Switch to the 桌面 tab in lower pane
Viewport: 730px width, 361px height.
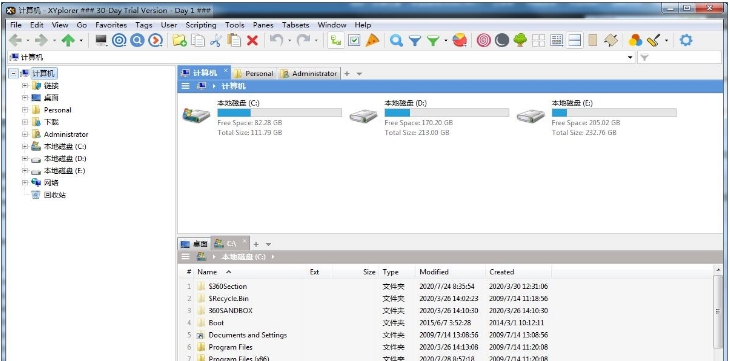195,244
